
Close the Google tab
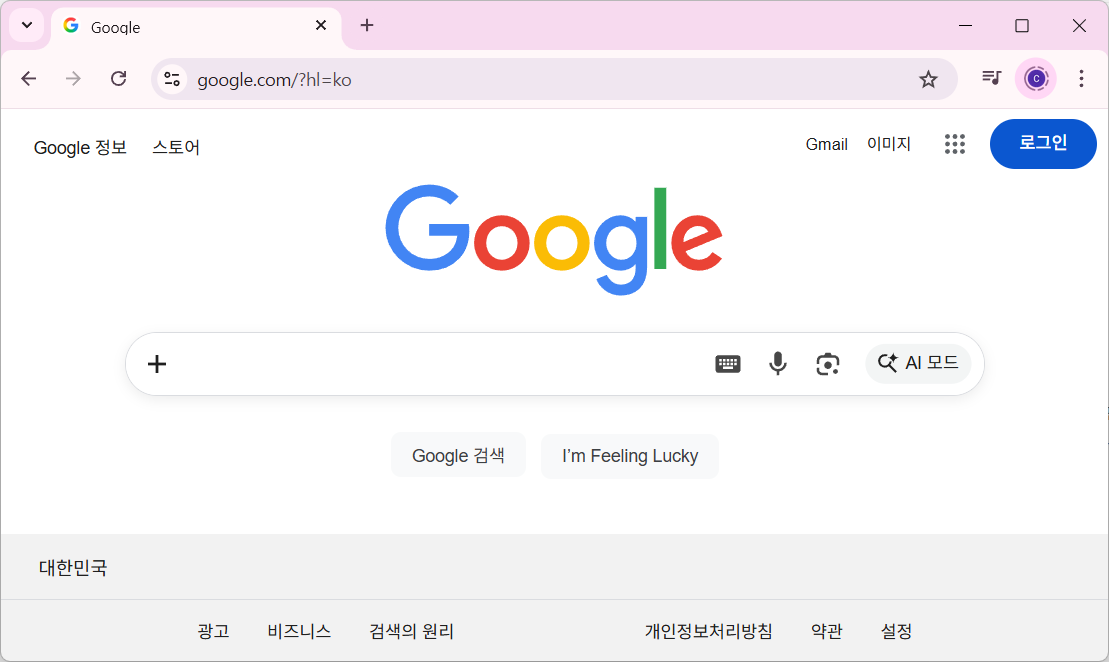coord(320,25)
